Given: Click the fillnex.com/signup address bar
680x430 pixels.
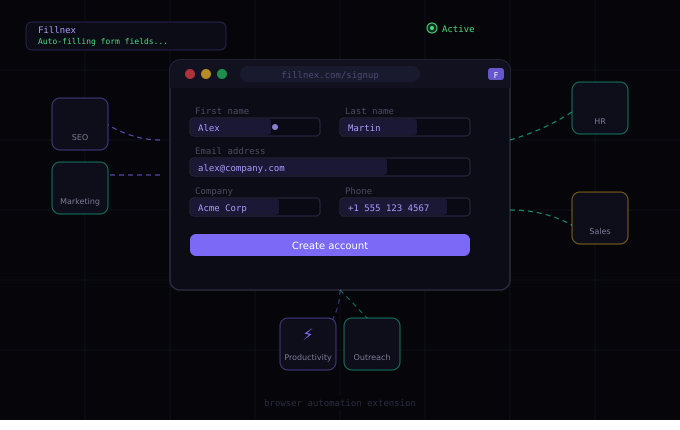Looking at the screenshot, I should pyautogui.click(x=330, y=75).
